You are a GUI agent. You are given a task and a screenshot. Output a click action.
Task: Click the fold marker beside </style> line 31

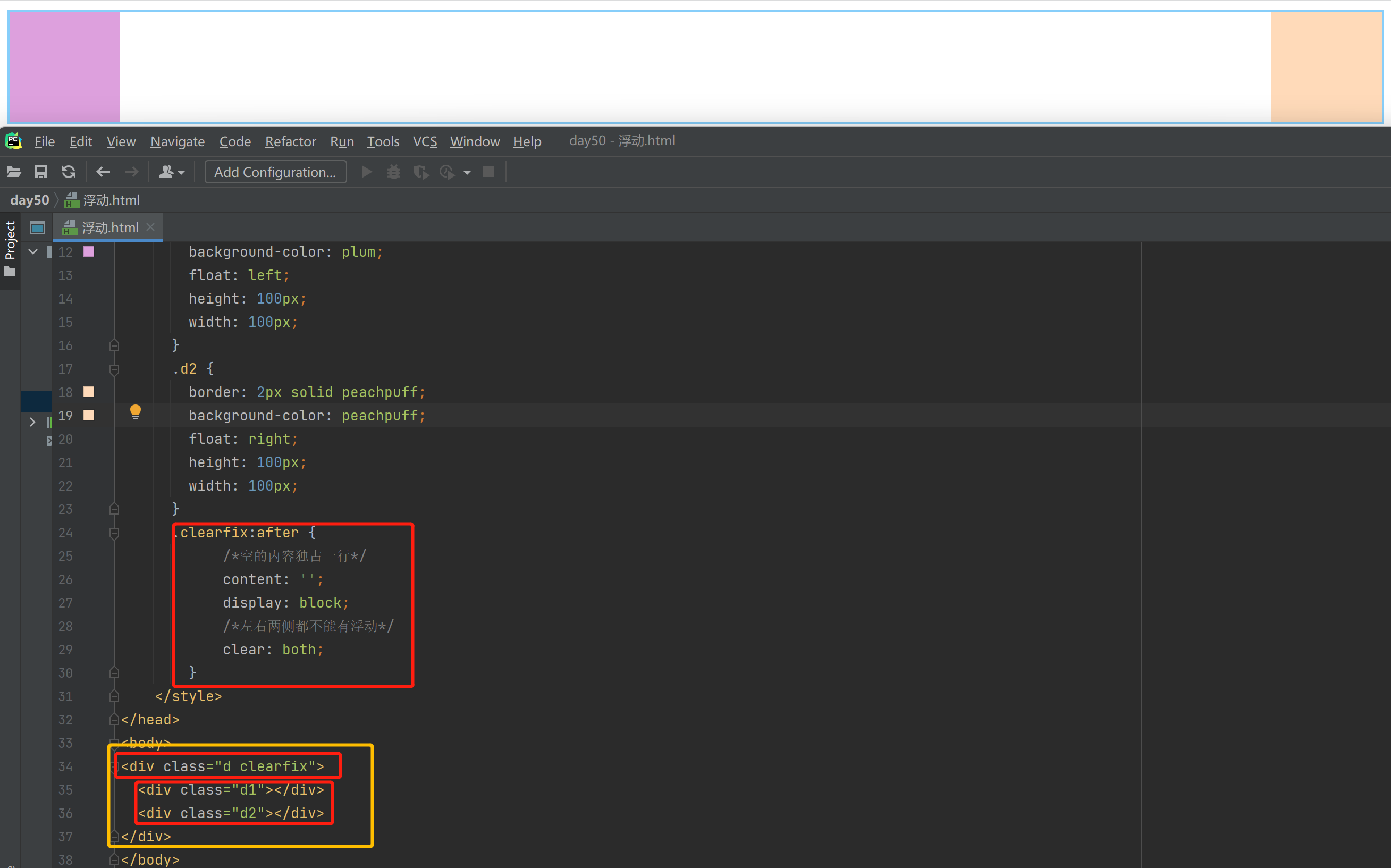[114, 696]
